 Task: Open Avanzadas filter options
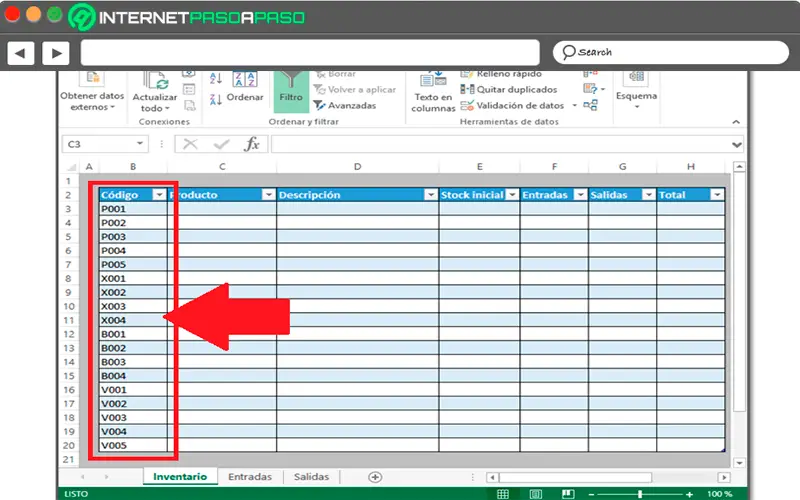tap(345, 106)
